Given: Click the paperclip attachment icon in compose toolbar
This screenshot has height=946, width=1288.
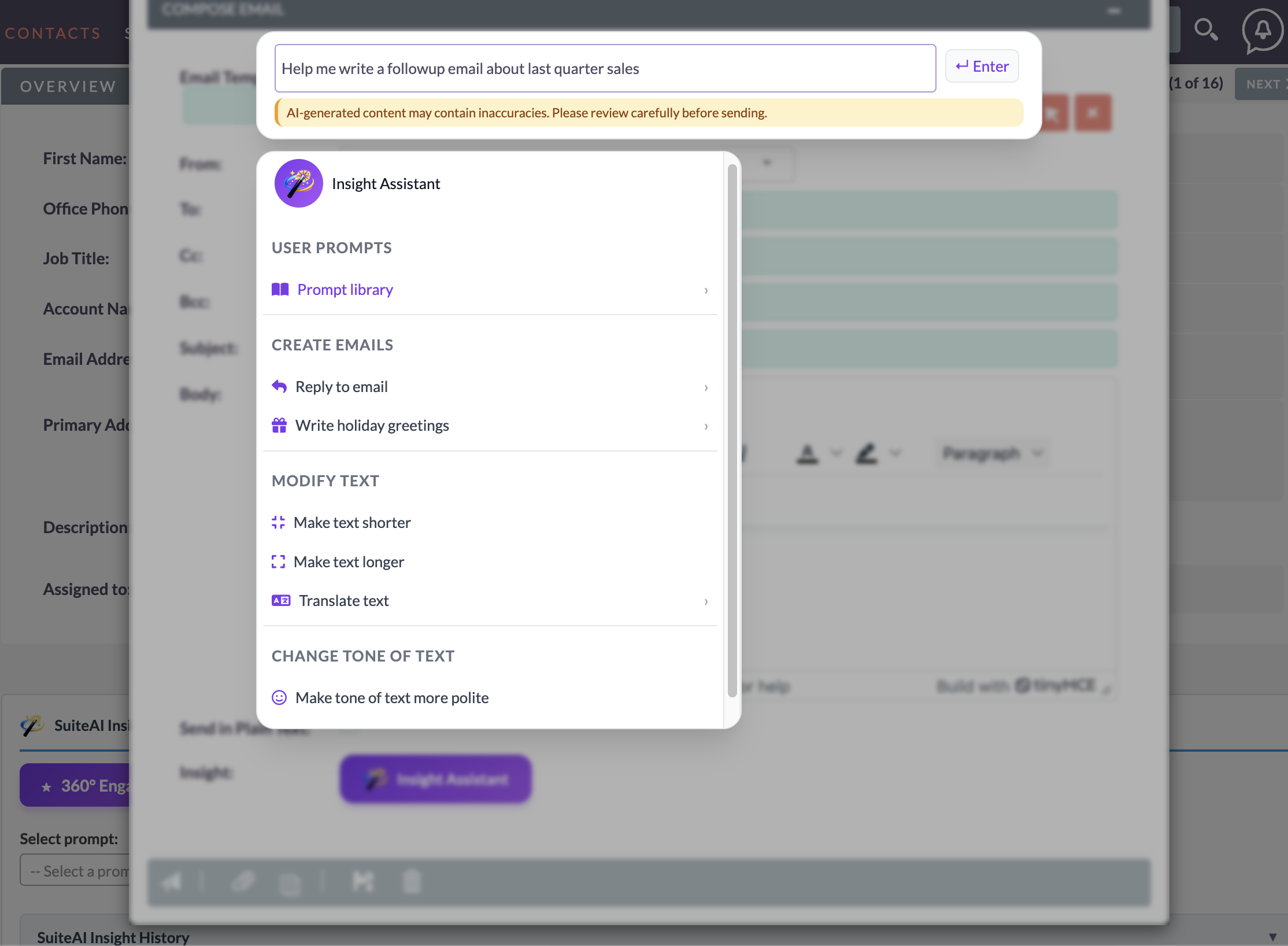Looking at the screenshot, I should [x=243, y=881].
